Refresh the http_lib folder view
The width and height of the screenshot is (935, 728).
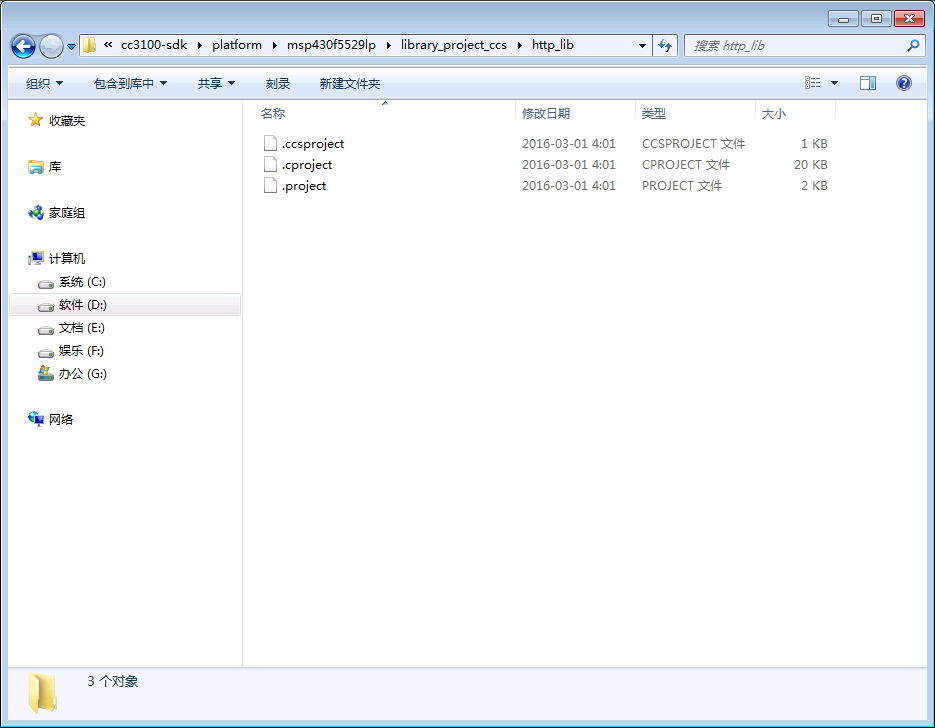pos(665,46)
